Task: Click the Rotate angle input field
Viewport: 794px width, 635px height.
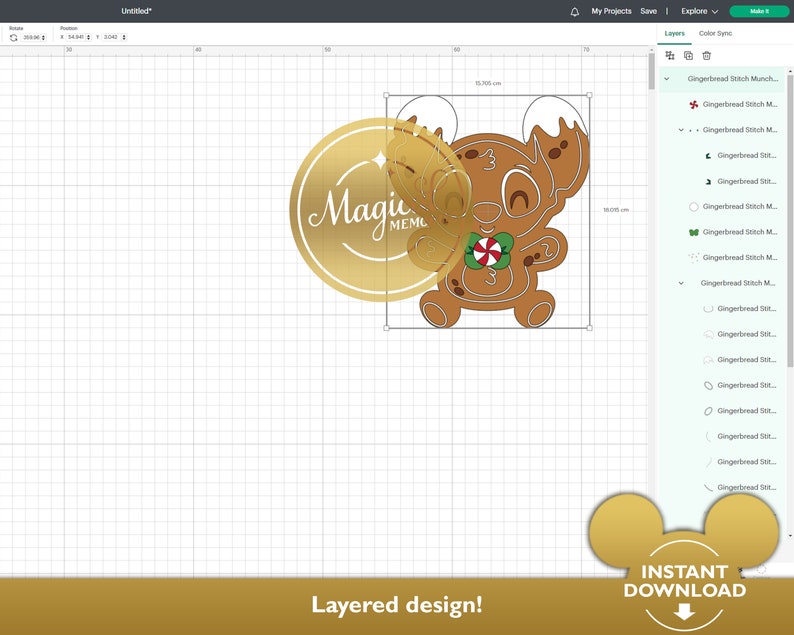Action: [x=31, y=37]
